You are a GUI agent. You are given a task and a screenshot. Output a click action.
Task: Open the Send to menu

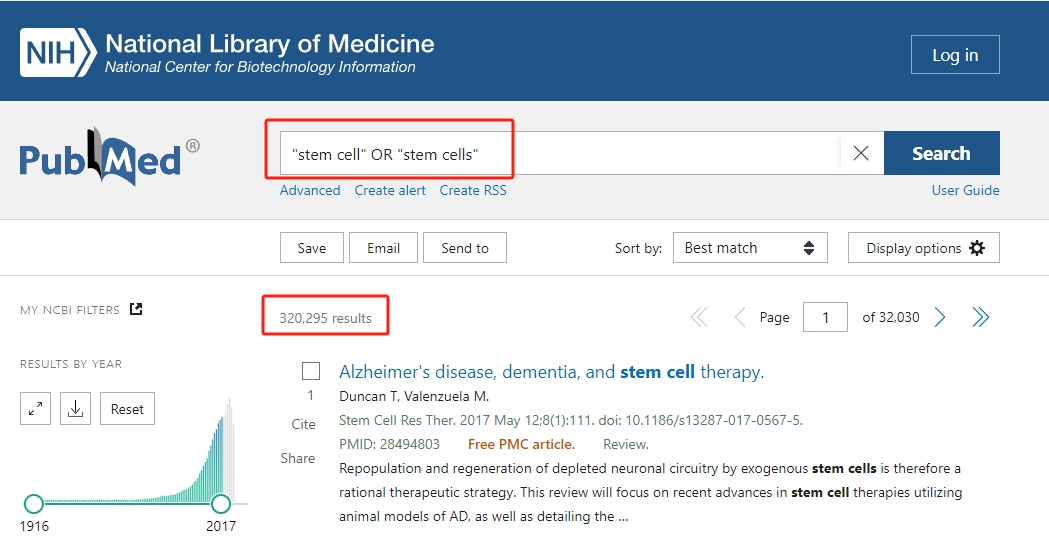[465, 248]
